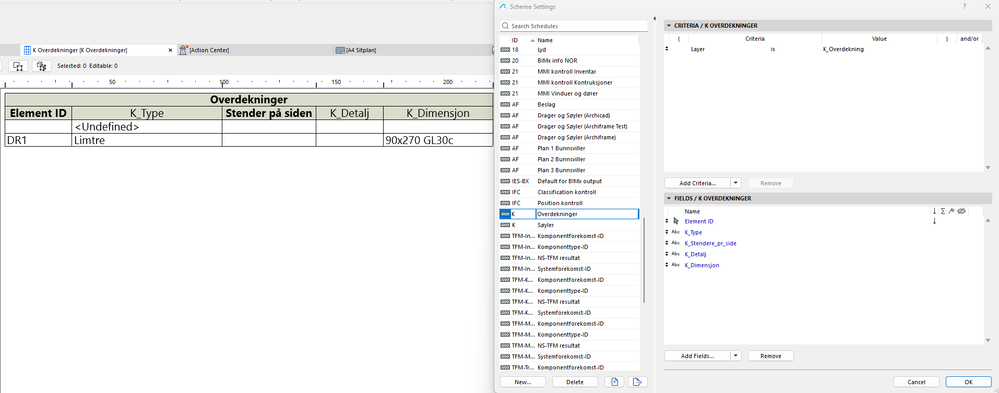Click the Stender på siden column header
This screenshot has width=999, height=393.
(x=269, y=113)
